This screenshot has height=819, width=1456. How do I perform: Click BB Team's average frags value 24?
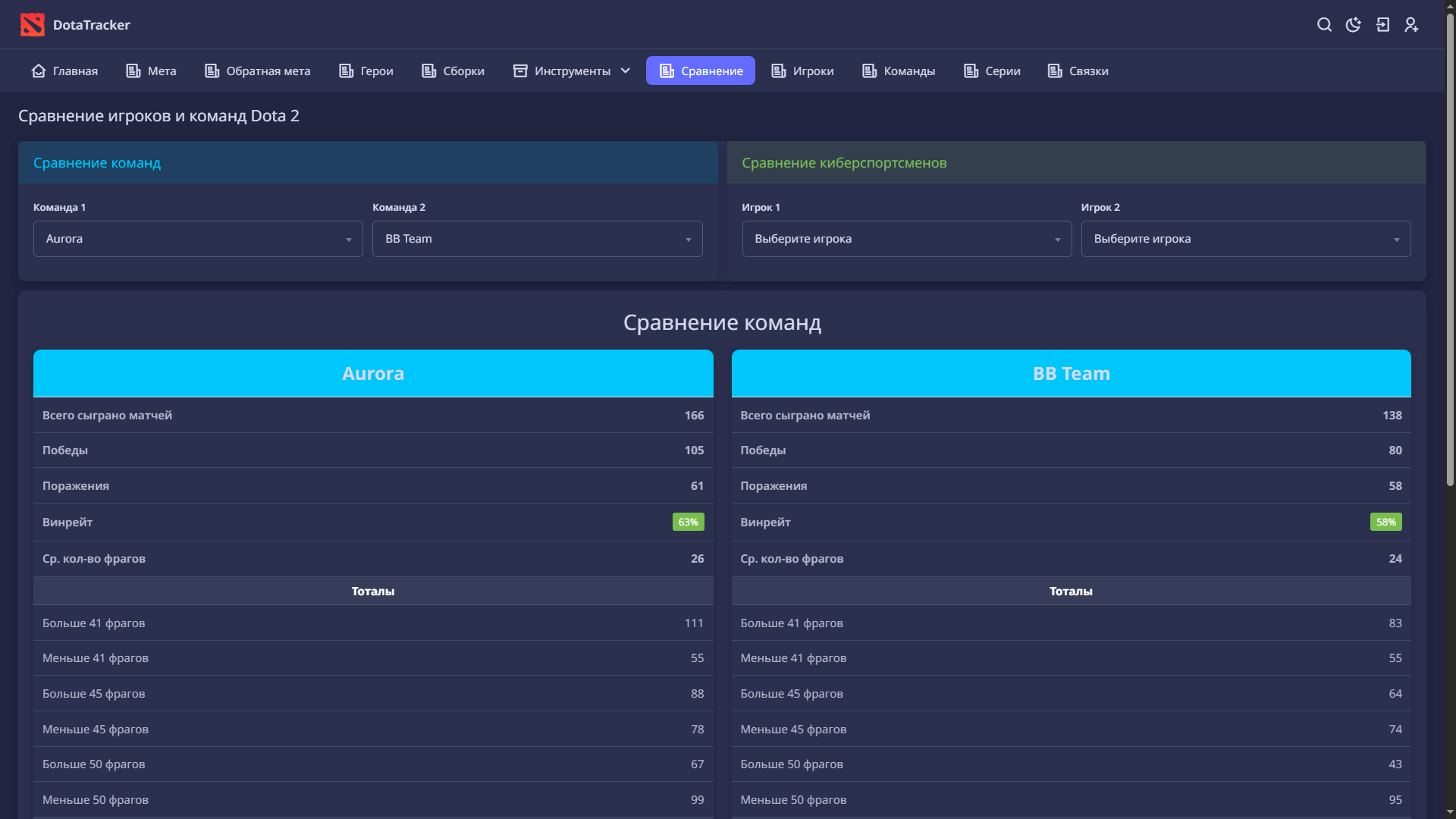point(1395,559)
